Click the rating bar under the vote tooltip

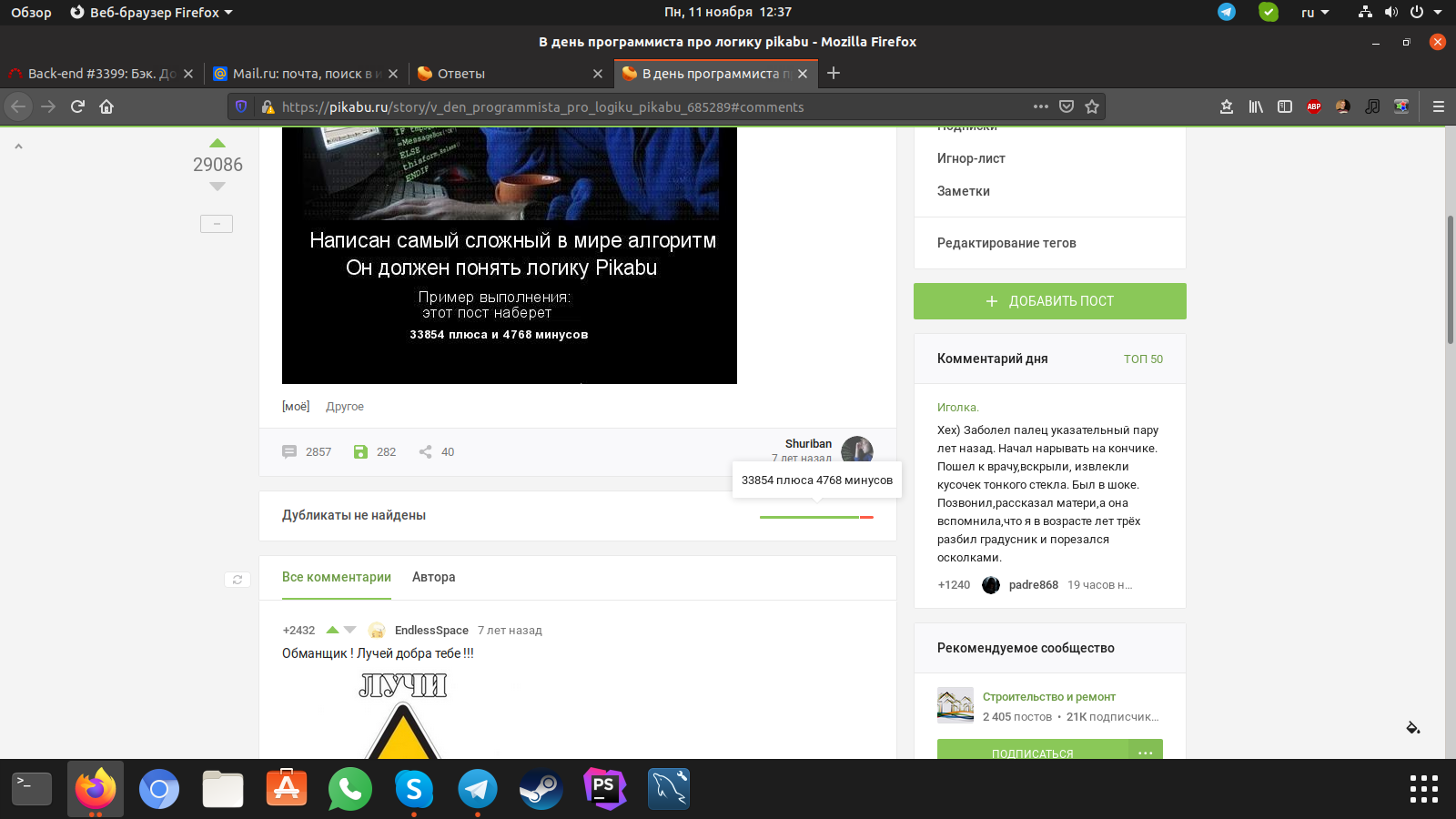tap(816, 517)
